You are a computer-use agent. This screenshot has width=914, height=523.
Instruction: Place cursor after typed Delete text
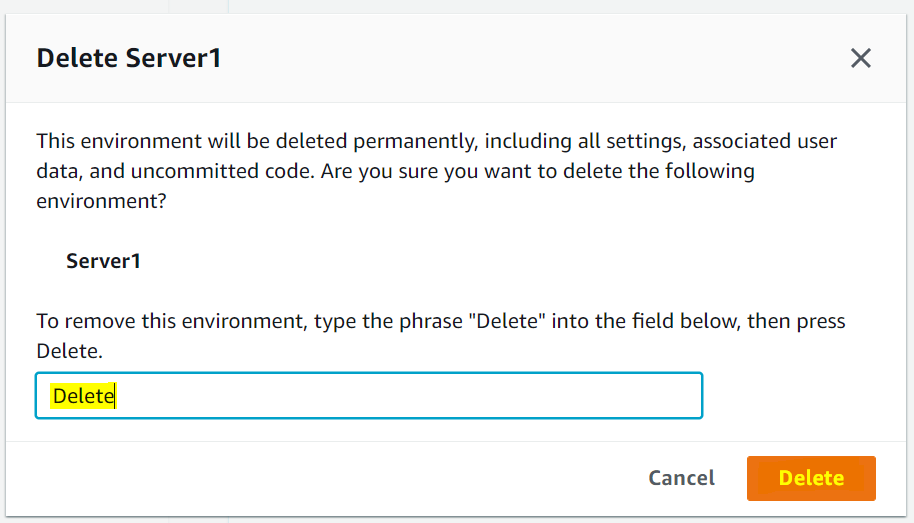tap(117, 397)
